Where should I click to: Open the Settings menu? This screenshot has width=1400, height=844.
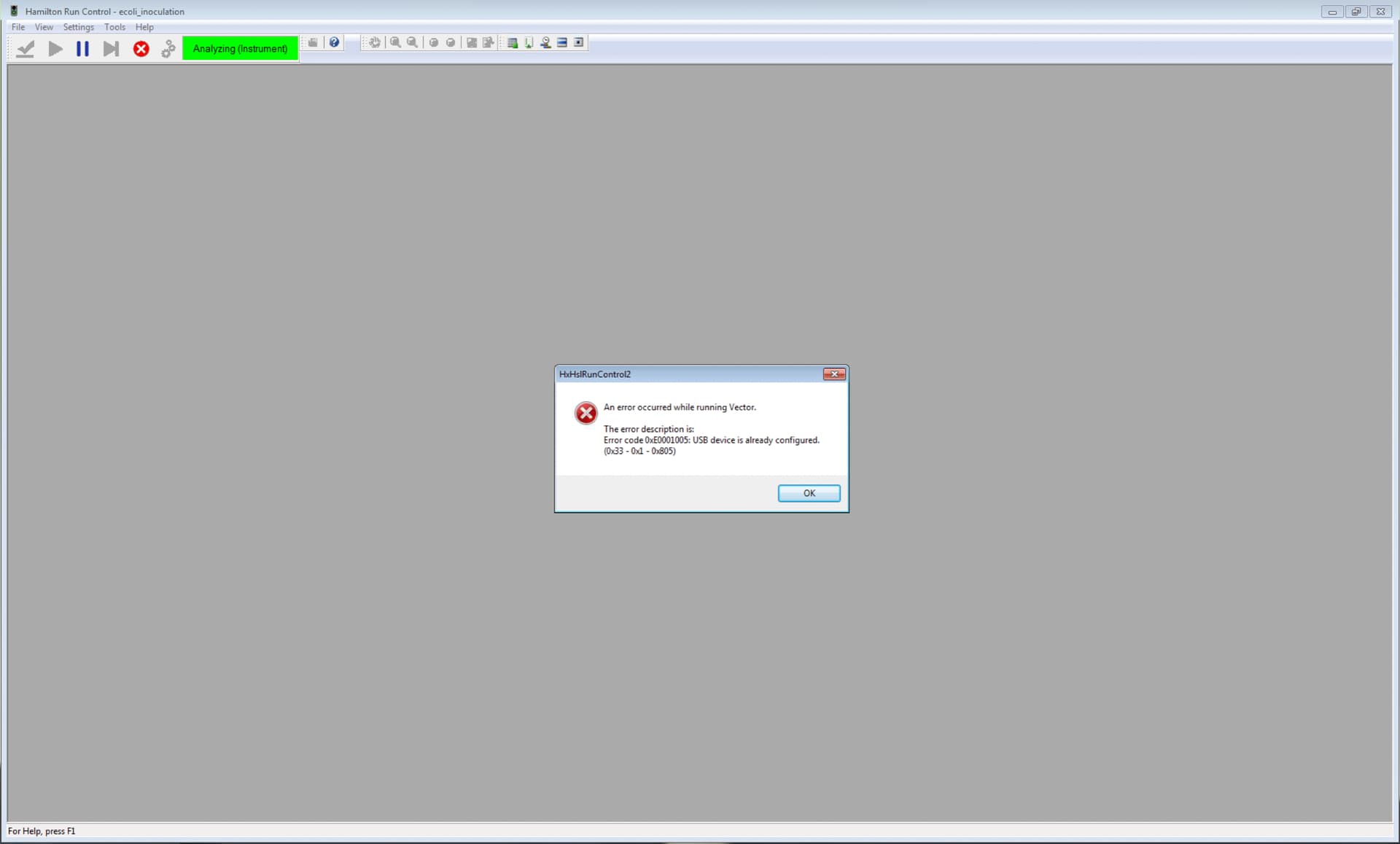coord(78,27)
